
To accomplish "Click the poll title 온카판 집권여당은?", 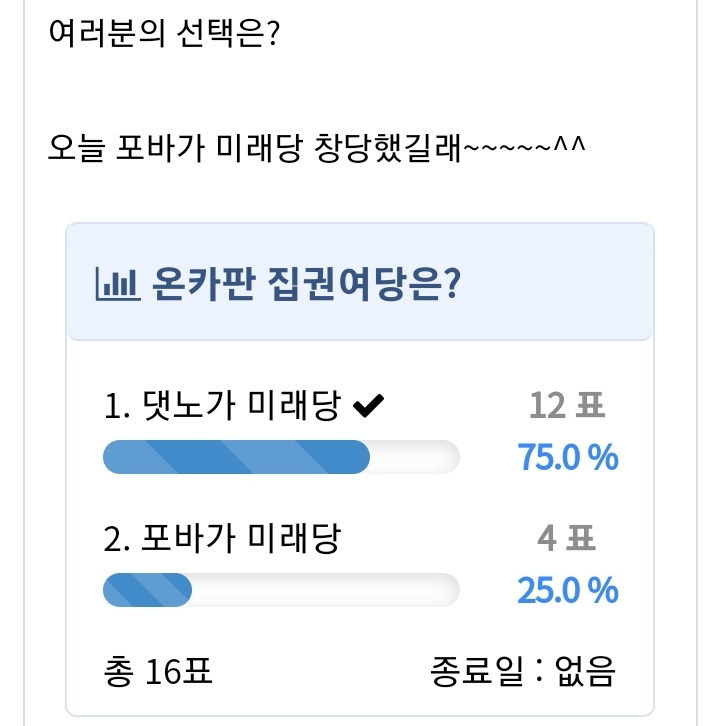I will pyautogui.click(x=304, y=287).
